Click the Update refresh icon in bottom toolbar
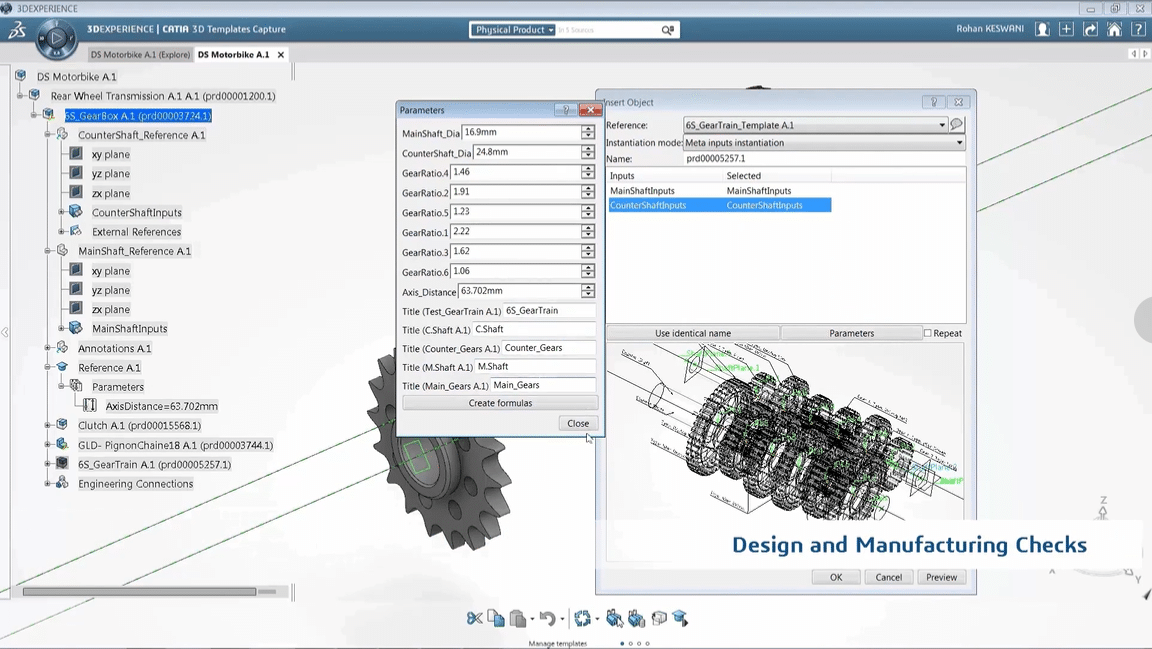Screen dimensions: 1152x649 point(582,619)
